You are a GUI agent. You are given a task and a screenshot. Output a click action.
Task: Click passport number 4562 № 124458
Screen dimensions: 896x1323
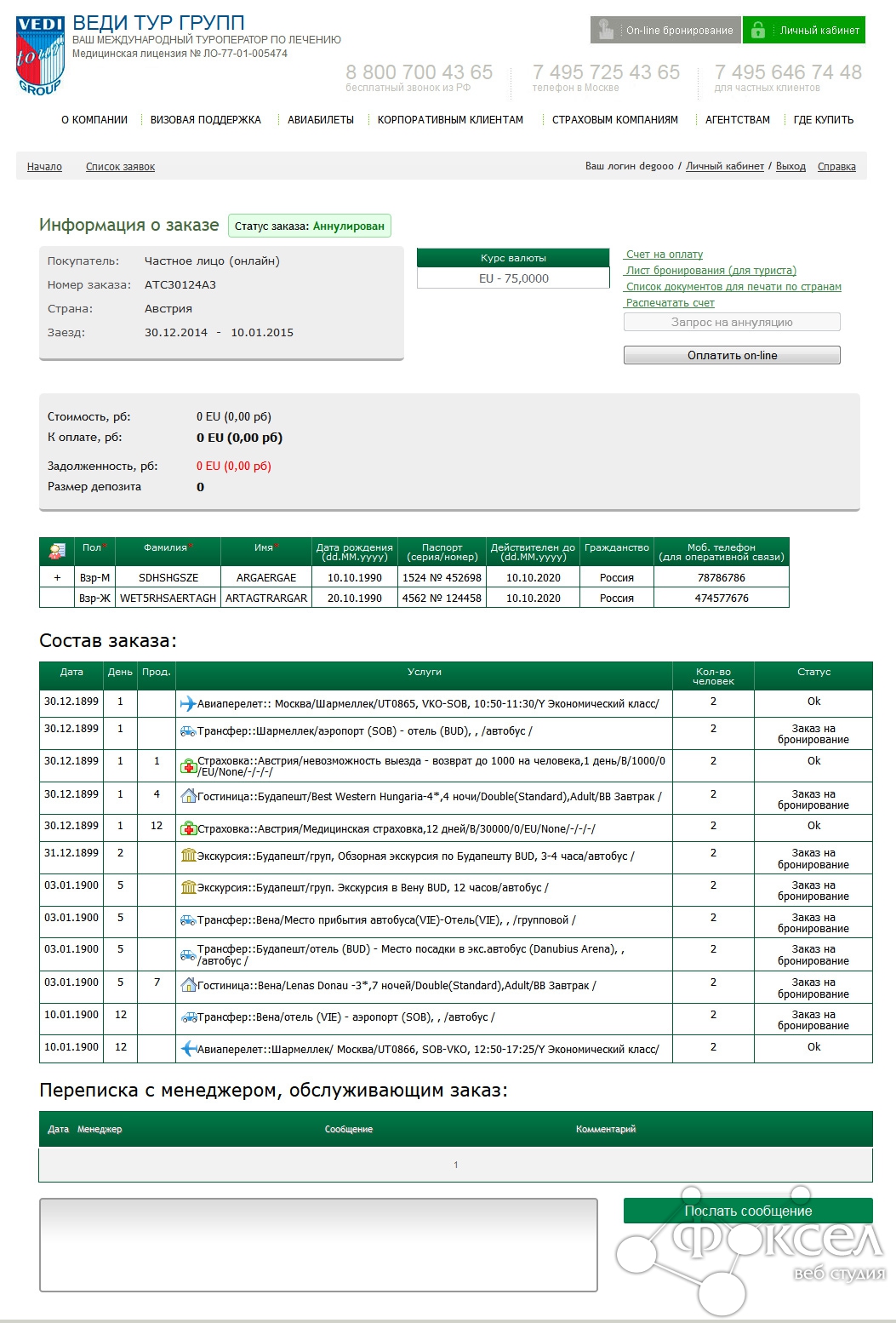442,598
